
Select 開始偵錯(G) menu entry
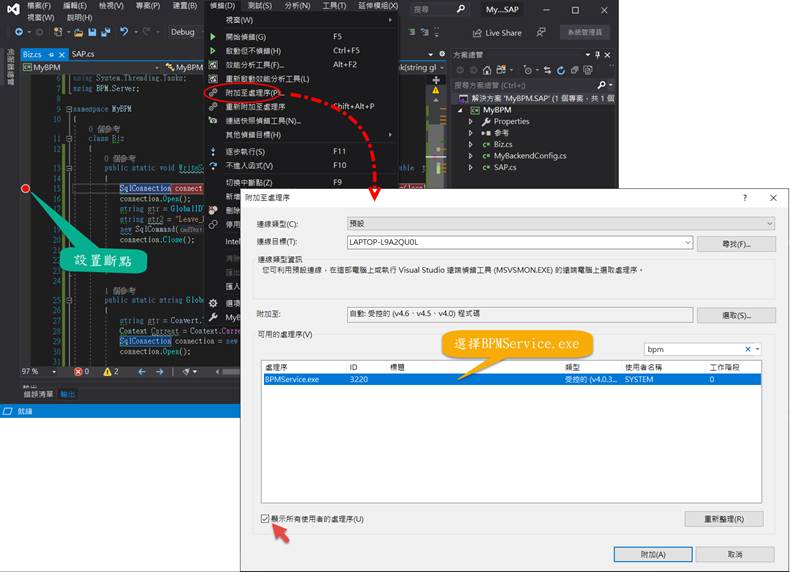pyautogui.click(x=301, y=37)
